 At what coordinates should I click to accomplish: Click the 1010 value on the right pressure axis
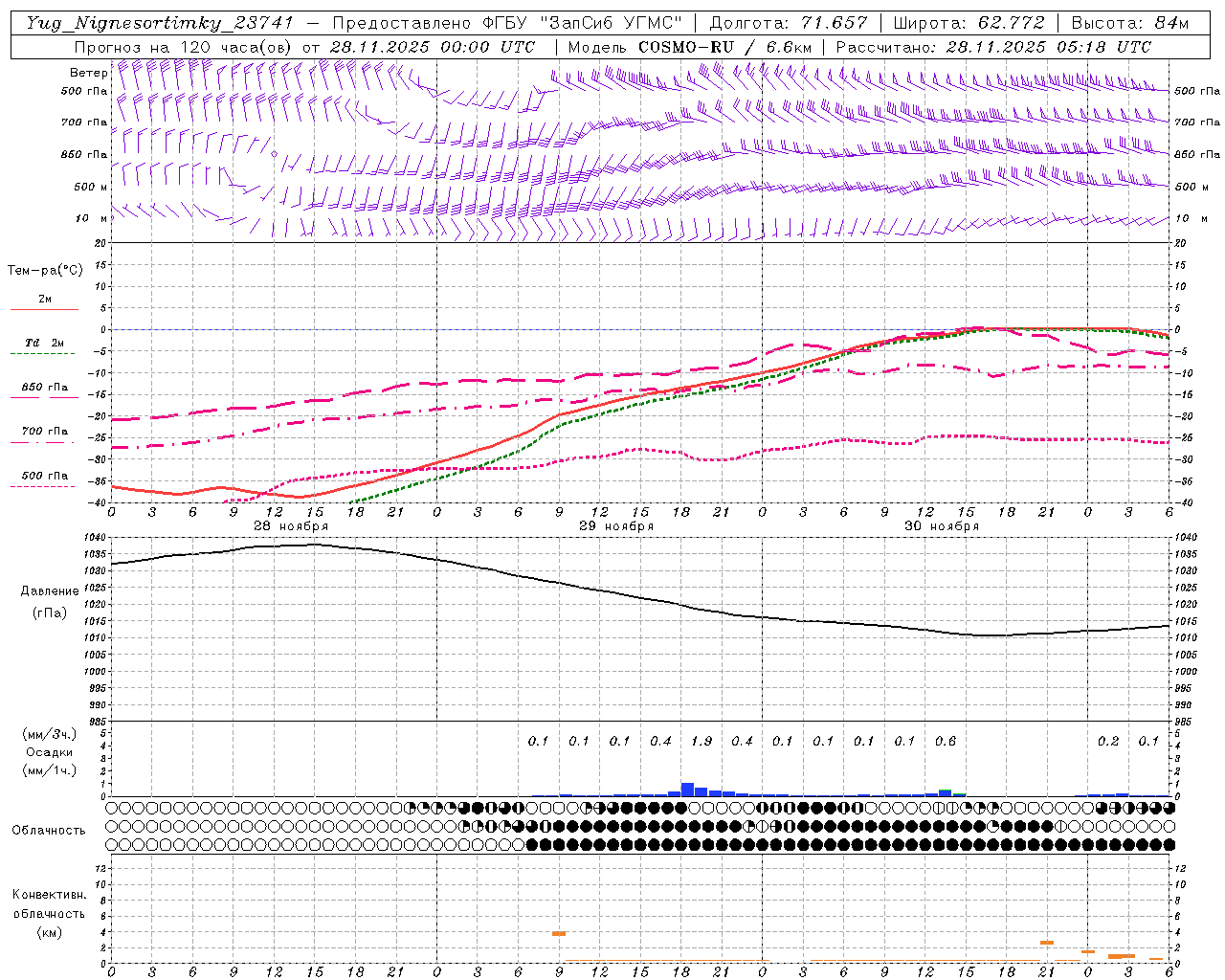click(x=1186, y=638)
